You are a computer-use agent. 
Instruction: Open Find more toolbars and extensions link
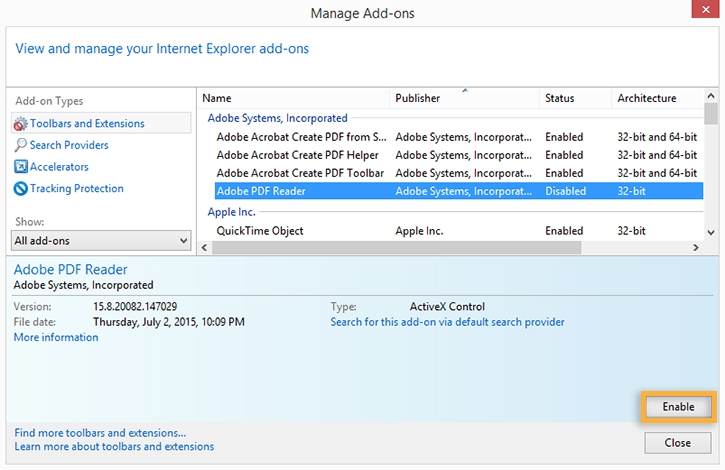pos(100,433)
